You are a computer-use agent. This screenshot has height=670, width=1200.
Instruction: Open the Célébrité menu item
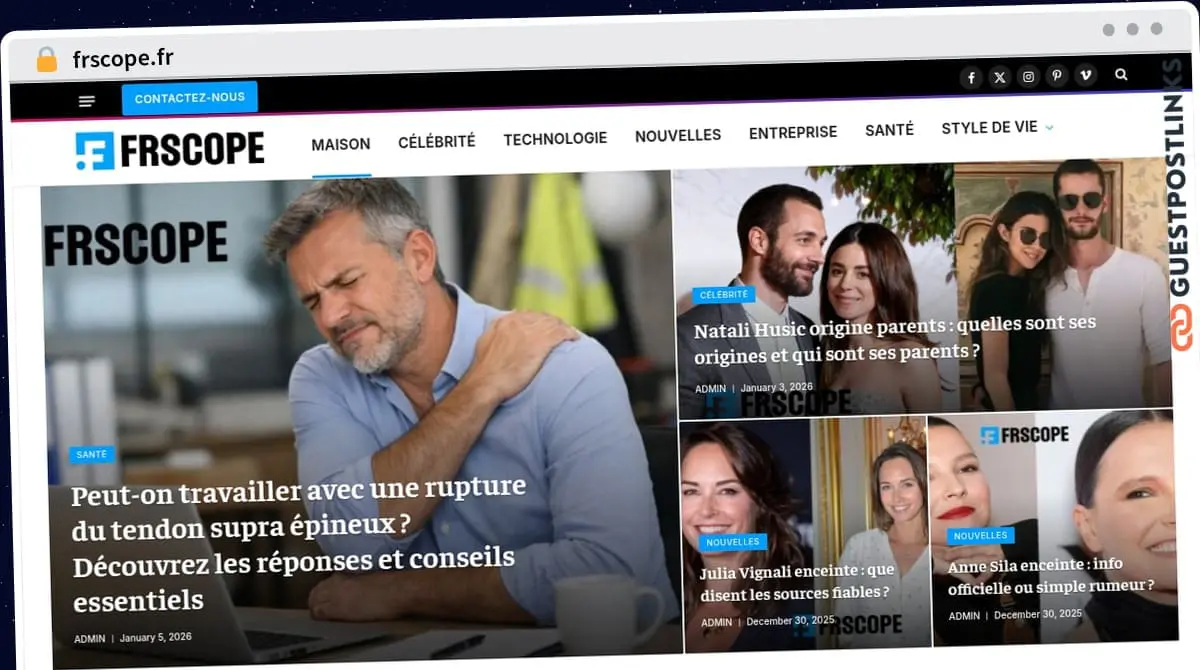click(x=437, y=142)
